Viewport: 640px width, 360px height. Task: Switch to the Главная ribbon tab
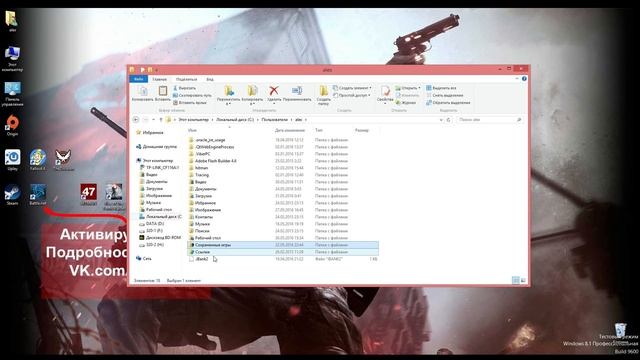pyautogui.click(x=160, y=79)
